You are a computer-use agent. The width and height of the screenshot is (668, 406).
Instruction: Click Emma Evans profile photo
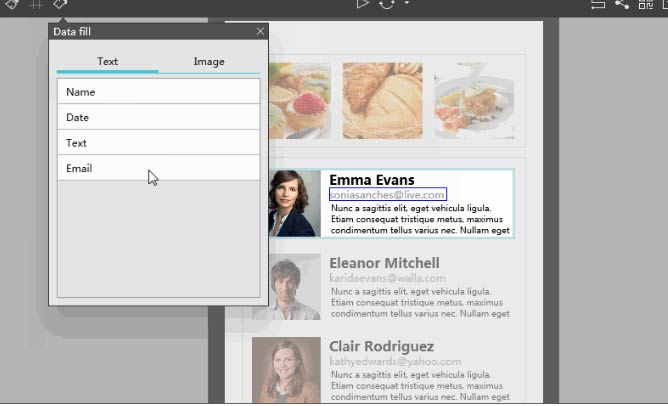click(x=294, y=203)
